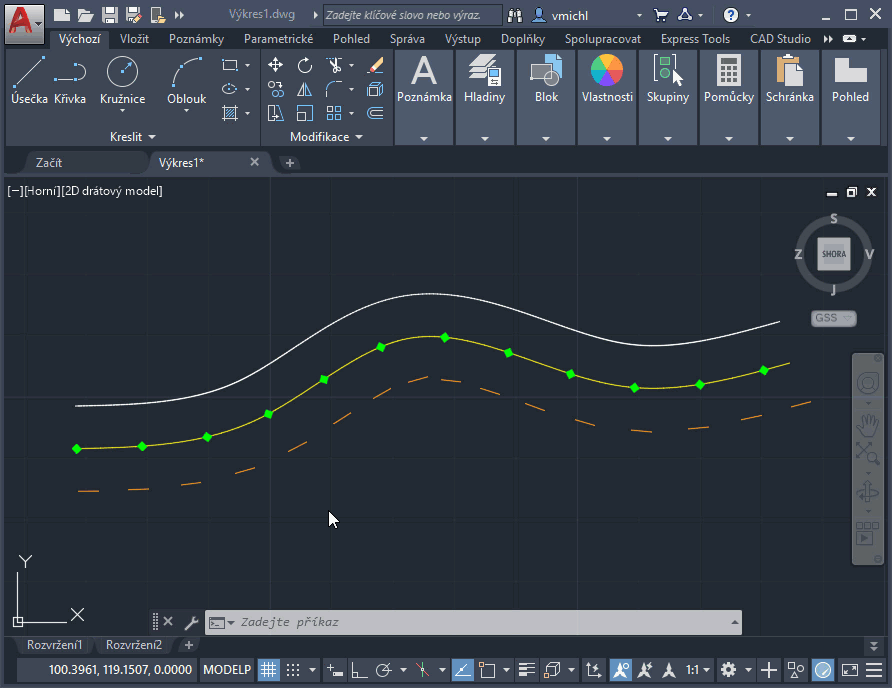Toggle the drawing grid display
This screenshot has width=892, height=688.
tap(269, 670)
